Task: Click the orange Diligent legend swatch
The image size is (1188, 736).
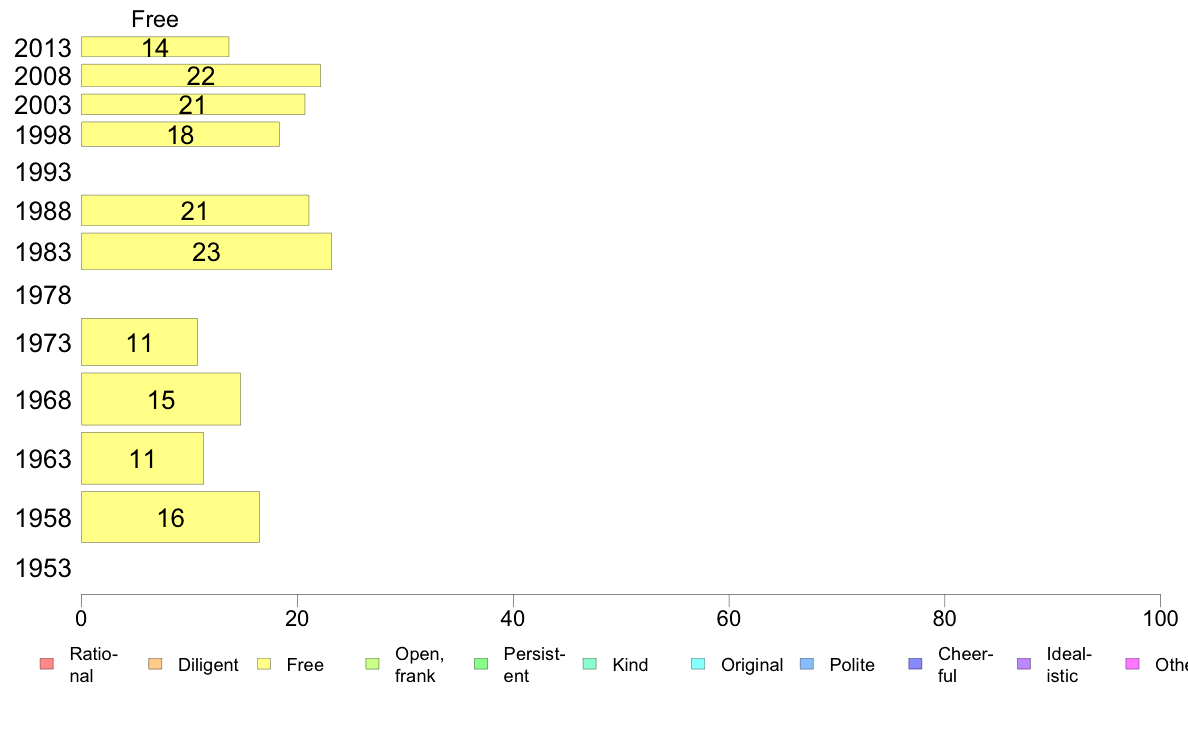Action: pyautogui.click(x=155, y=664)
